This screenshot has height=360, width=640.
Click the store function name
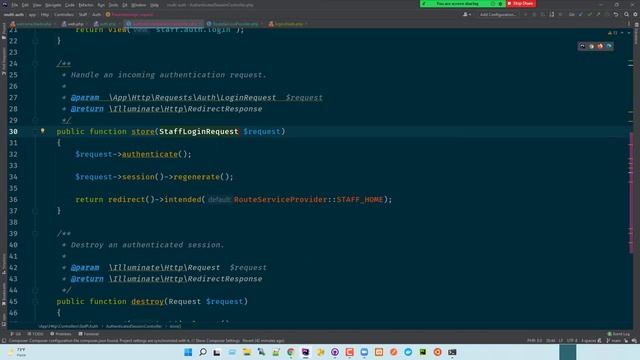(x=143, y=131)
